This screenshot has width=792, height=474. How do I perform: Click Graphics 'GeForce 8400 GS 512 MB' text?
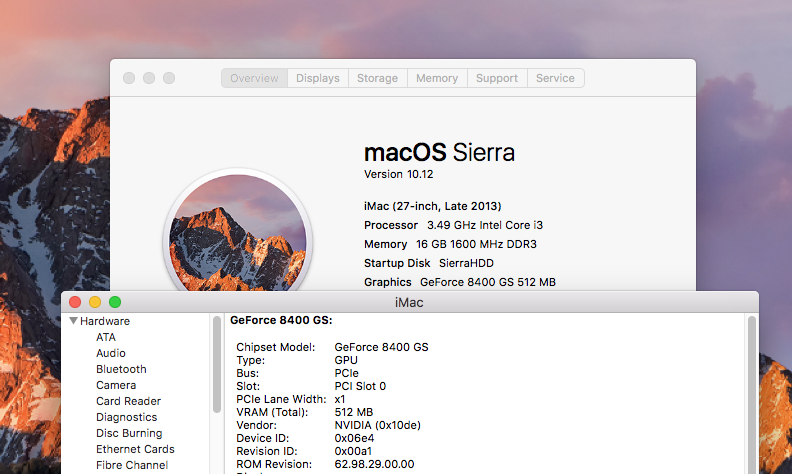click(488, 282)
